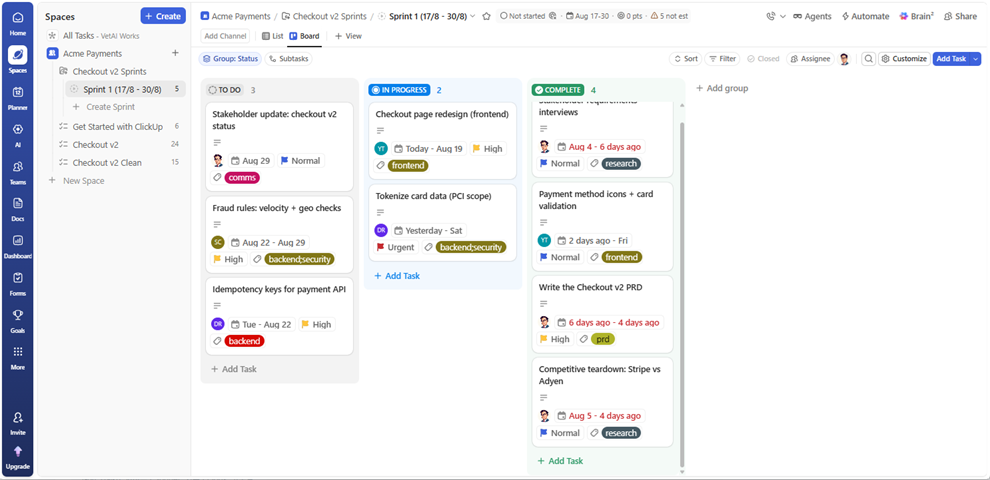Click Normal priority flag on Stakeholder update card
Screen dimensions: 990x480
(x=301, y=160)
